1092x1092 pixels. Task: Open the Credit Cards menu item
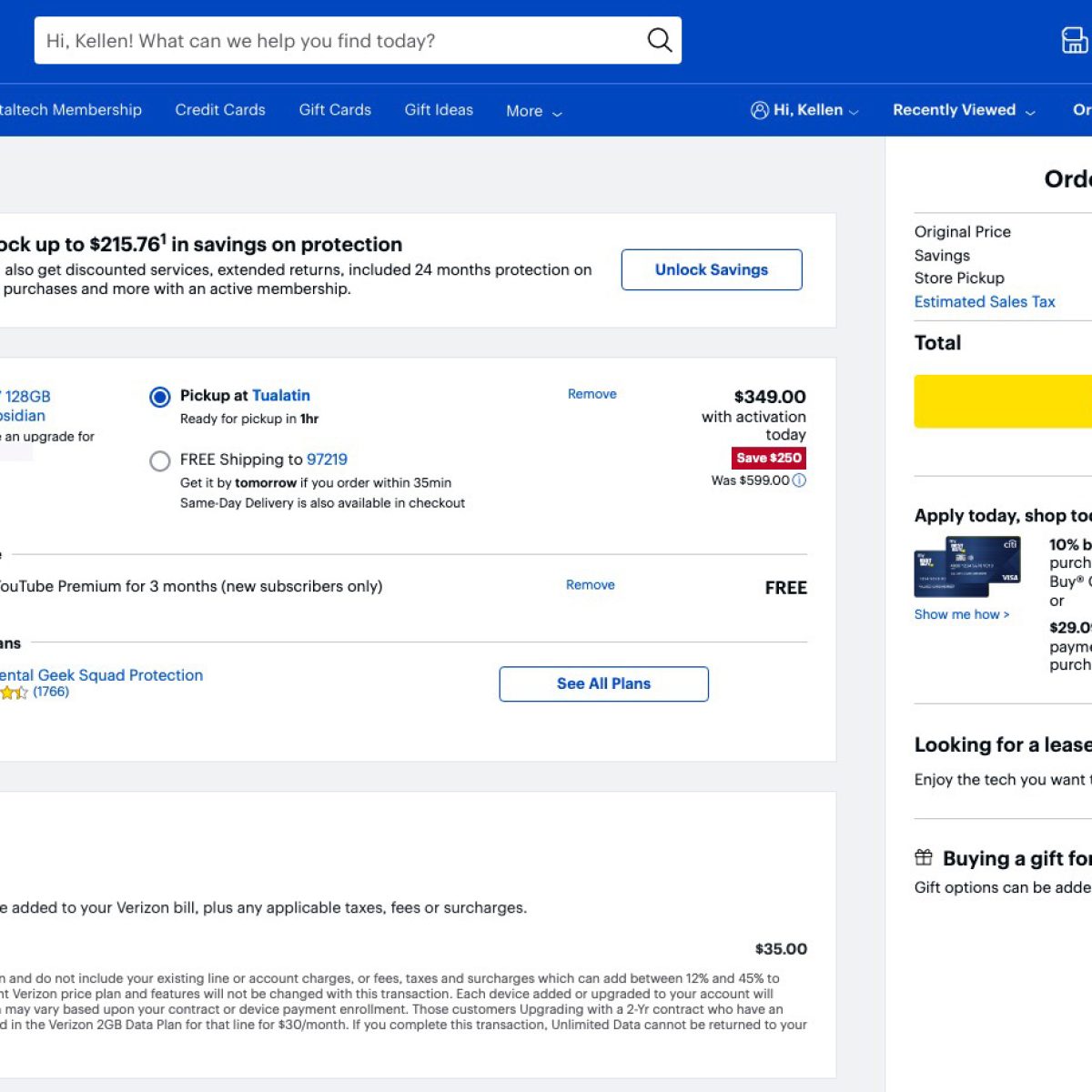[220, 110]
